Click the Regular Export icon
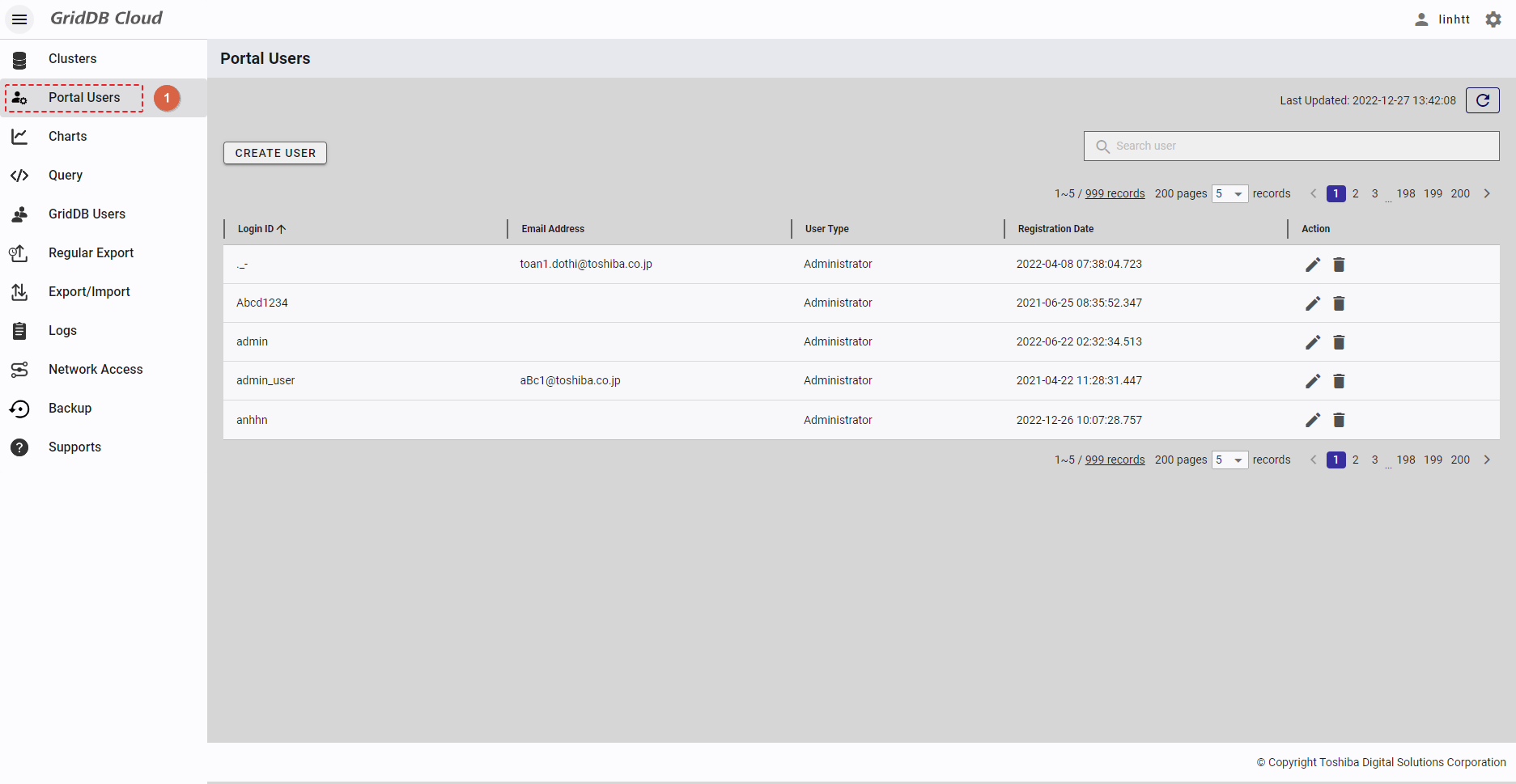Image resolution: width=1516 pixels, height=784 pixels. [19, 253]
